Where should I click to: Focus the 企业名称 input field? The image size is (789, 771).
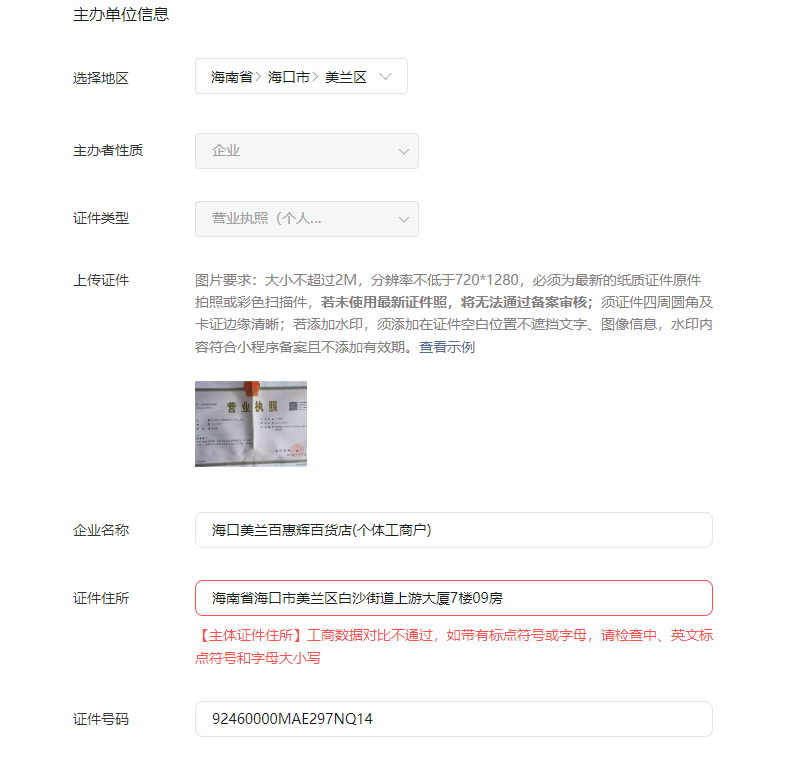[454, 530]
